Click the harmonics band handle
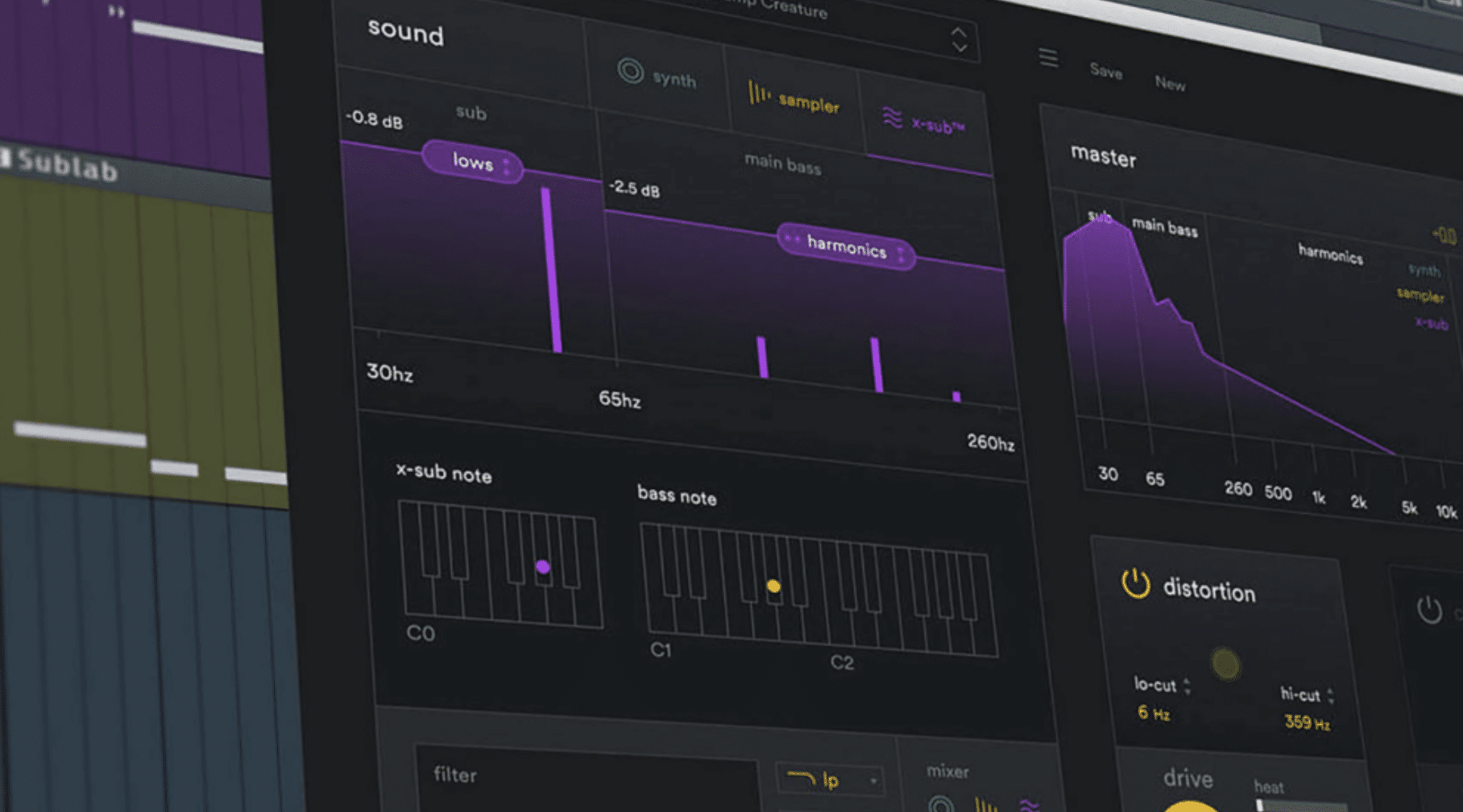 [846, 246]
